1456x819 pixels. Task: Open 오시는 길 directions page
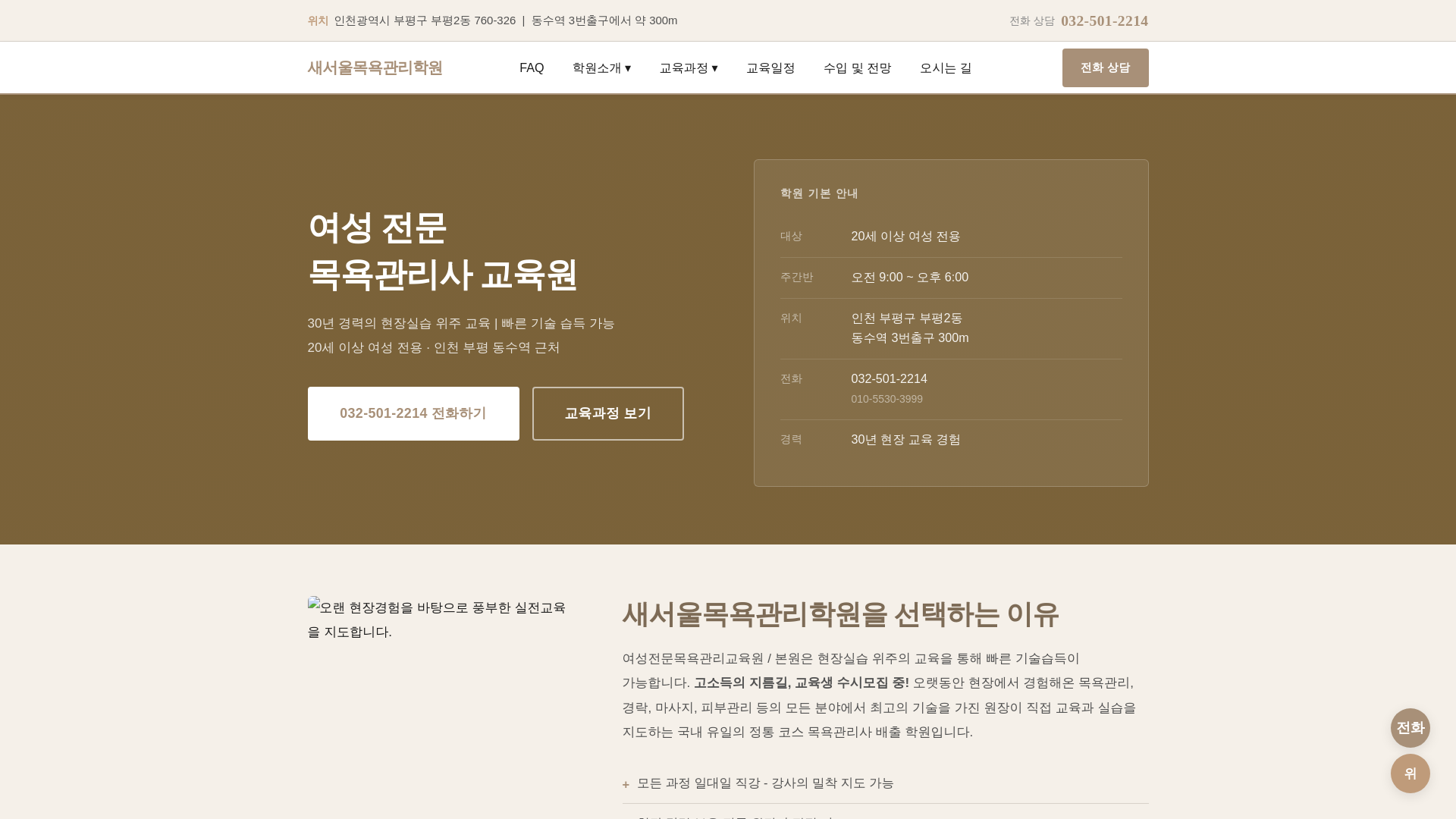coord(945,68)
